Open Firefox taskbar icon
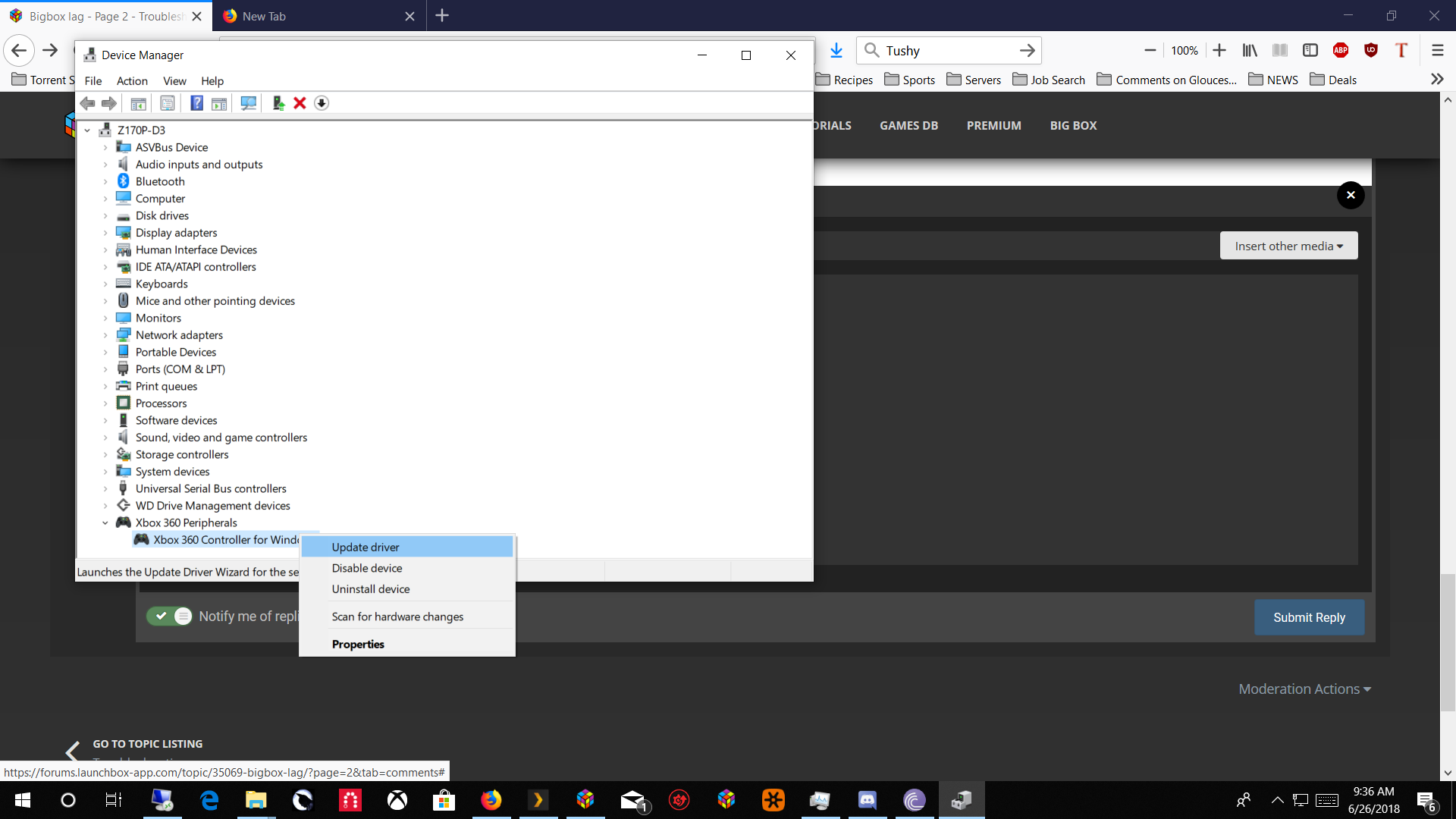This screenshot has height=819, width=1456. click(x=491, y=800)
